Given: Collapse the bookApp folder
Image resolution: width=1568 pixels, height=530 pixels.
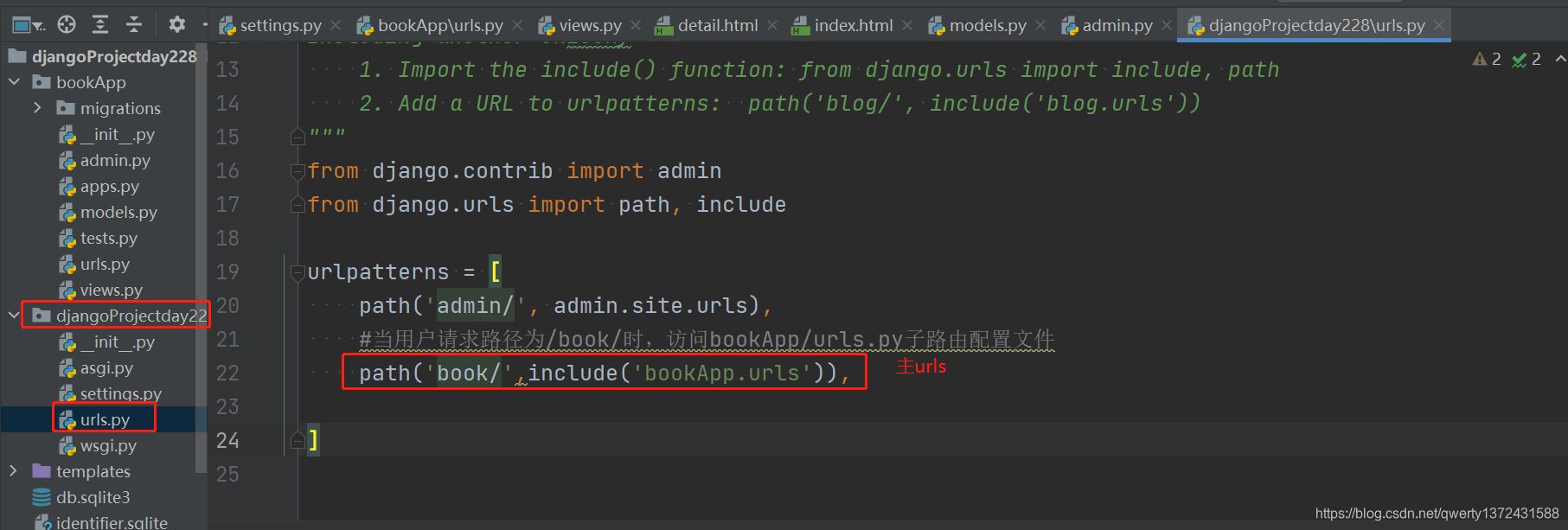Looking at the screenshot, I should pos(14,82).
